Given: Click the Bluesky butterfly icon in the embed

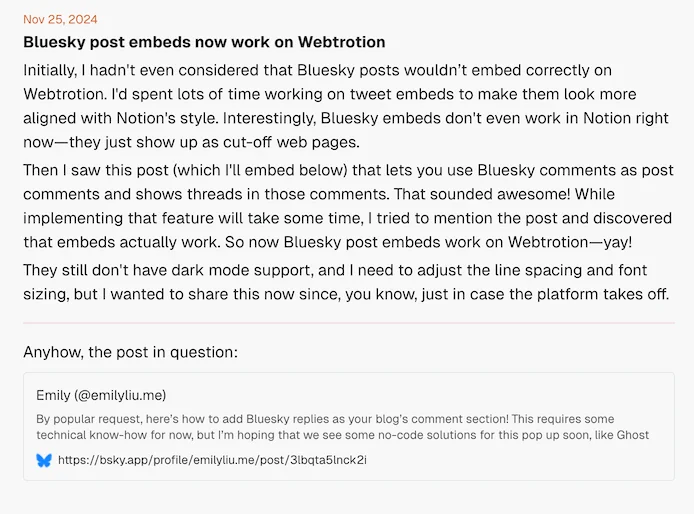Looking at the screenshot, I should [x=44, y=460].
